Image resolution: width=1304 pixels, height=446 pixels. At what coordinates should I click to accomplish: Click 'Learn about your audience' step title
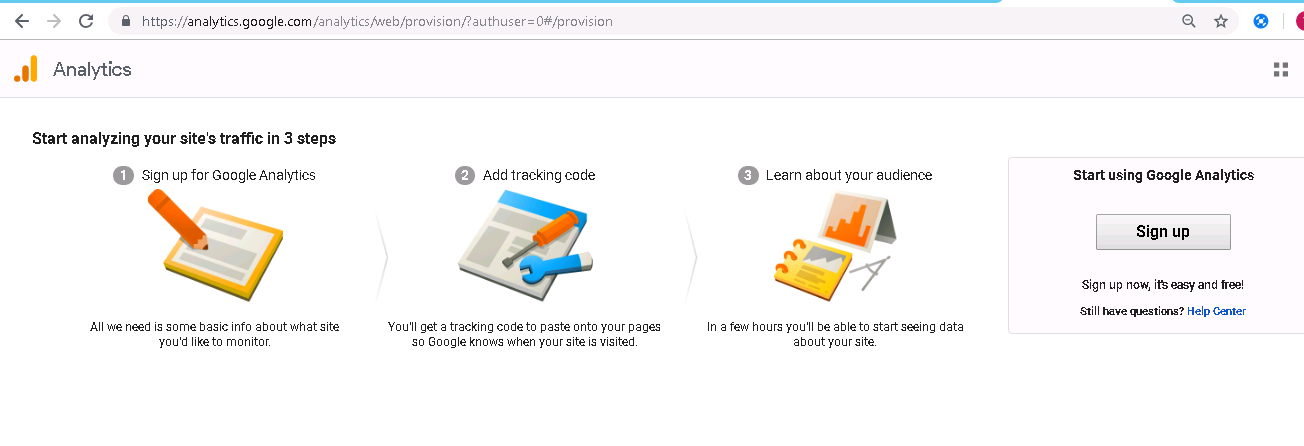(849, 175)
